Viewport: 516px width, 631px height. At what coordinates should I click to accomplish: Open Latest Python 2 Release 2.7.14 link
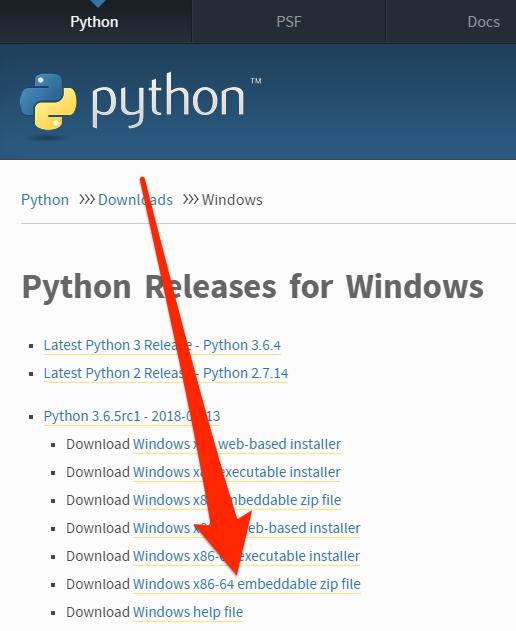click(166, 373)
